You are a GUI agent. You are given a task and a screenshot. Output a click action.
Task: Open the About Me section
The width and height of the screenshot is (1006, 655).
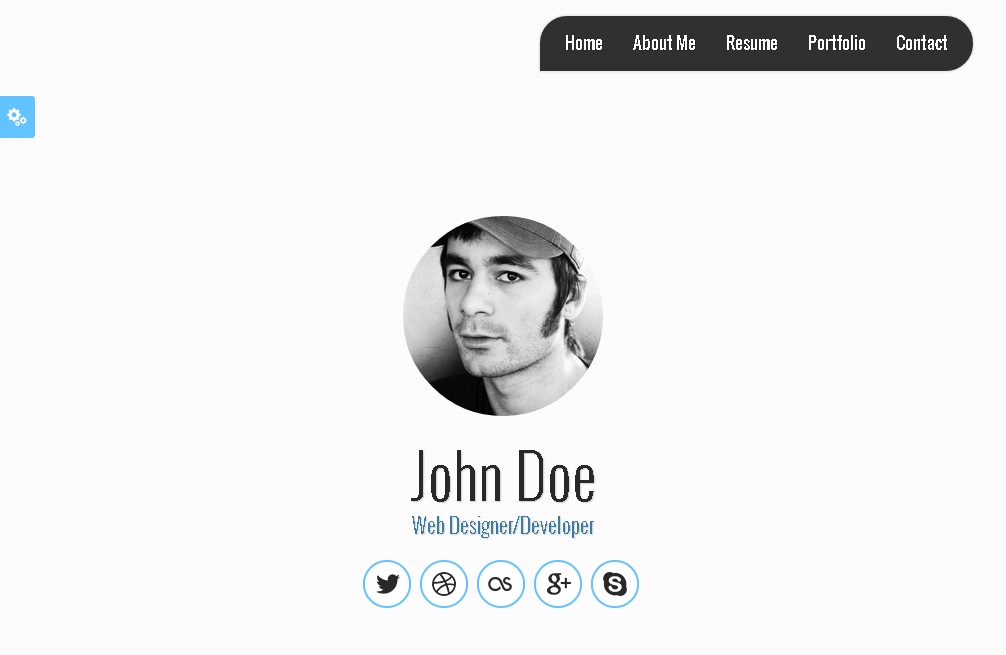tap(664, 43)
